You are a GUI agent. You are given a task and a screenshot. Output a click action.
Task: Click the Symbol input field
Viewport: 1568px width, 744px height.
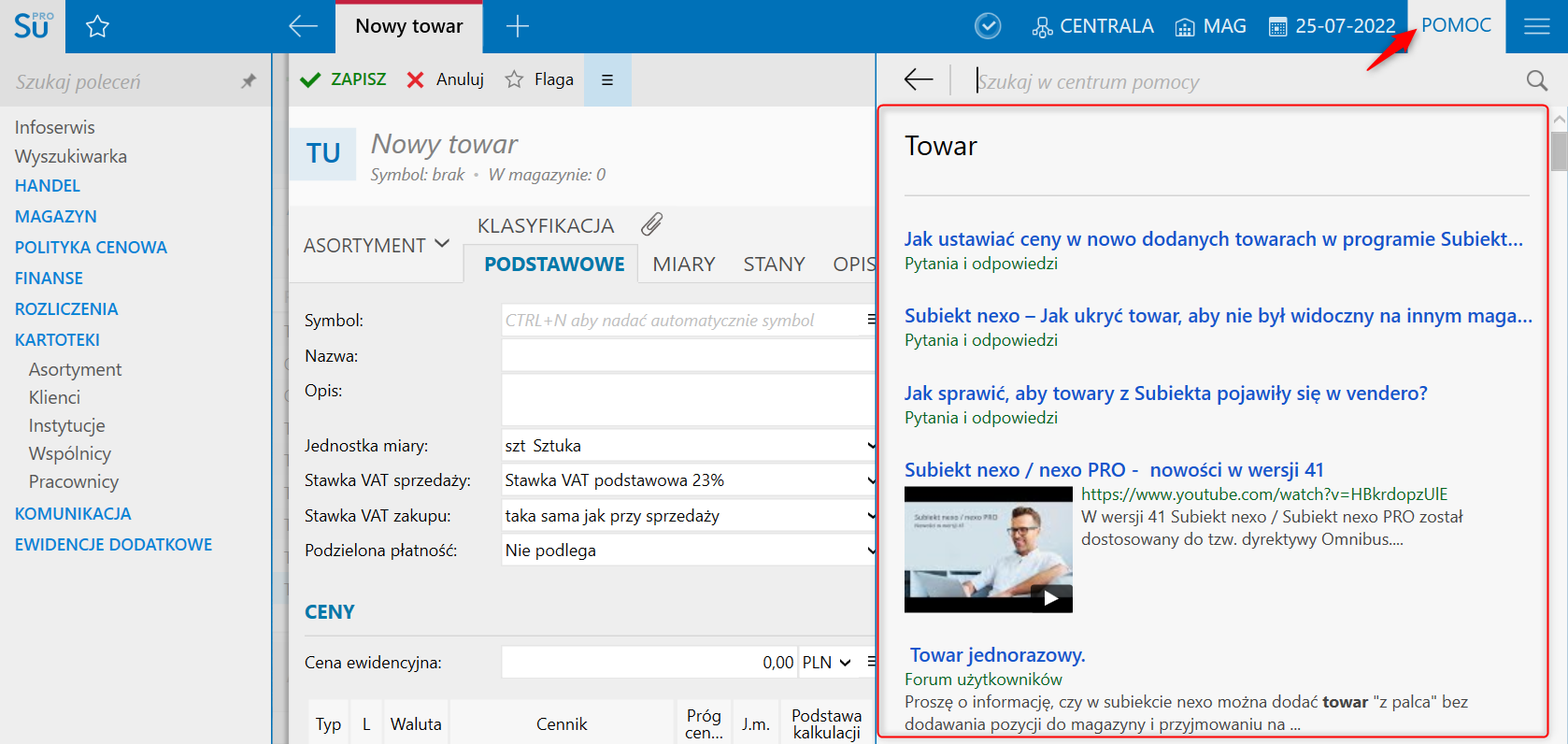click(x=683, y=320)
